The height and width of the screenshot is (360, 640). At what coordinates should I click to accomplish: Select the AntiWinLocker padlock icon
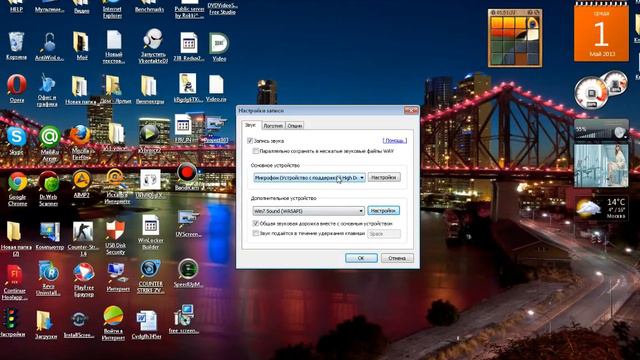click(x=49, y=47)
